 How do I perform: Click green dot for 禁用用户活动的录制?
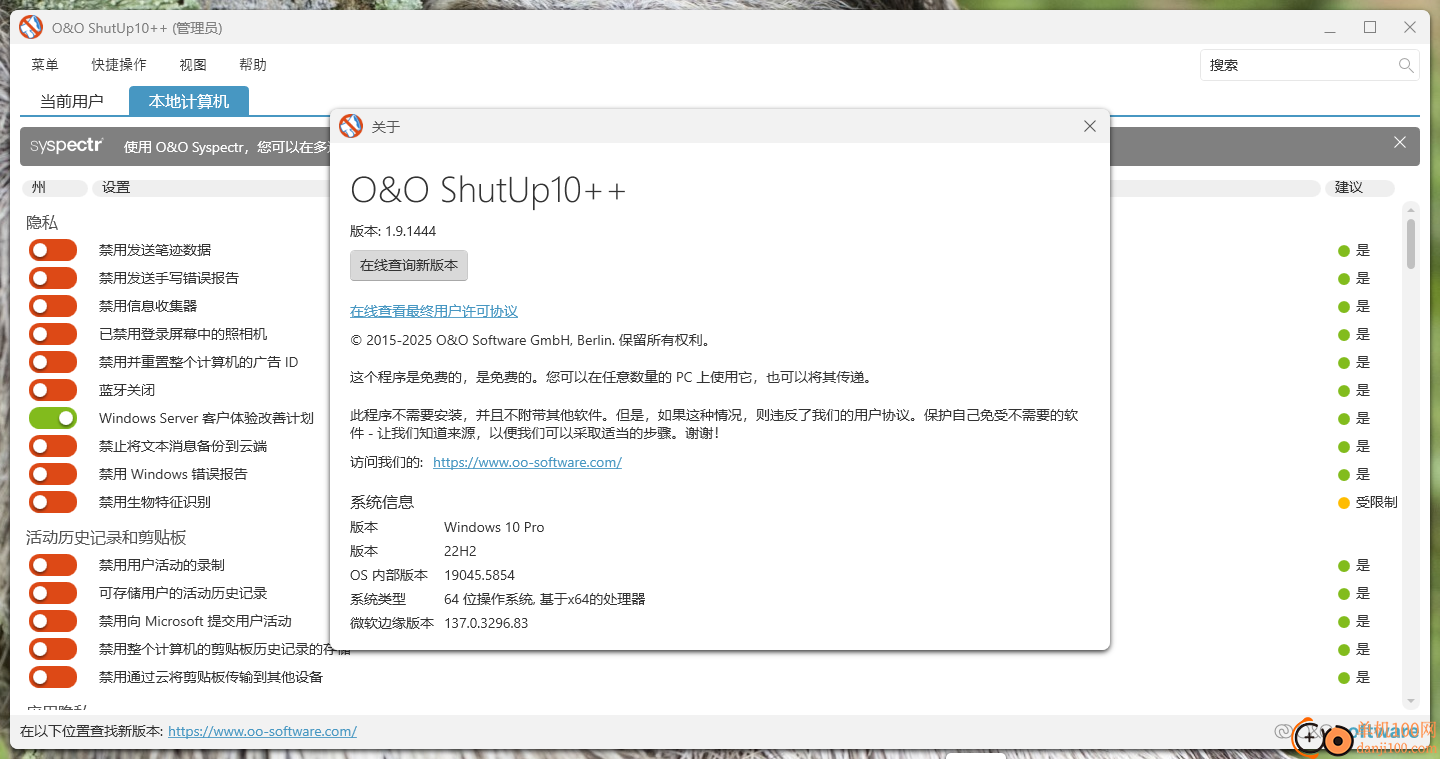[x=1344, y=565]
